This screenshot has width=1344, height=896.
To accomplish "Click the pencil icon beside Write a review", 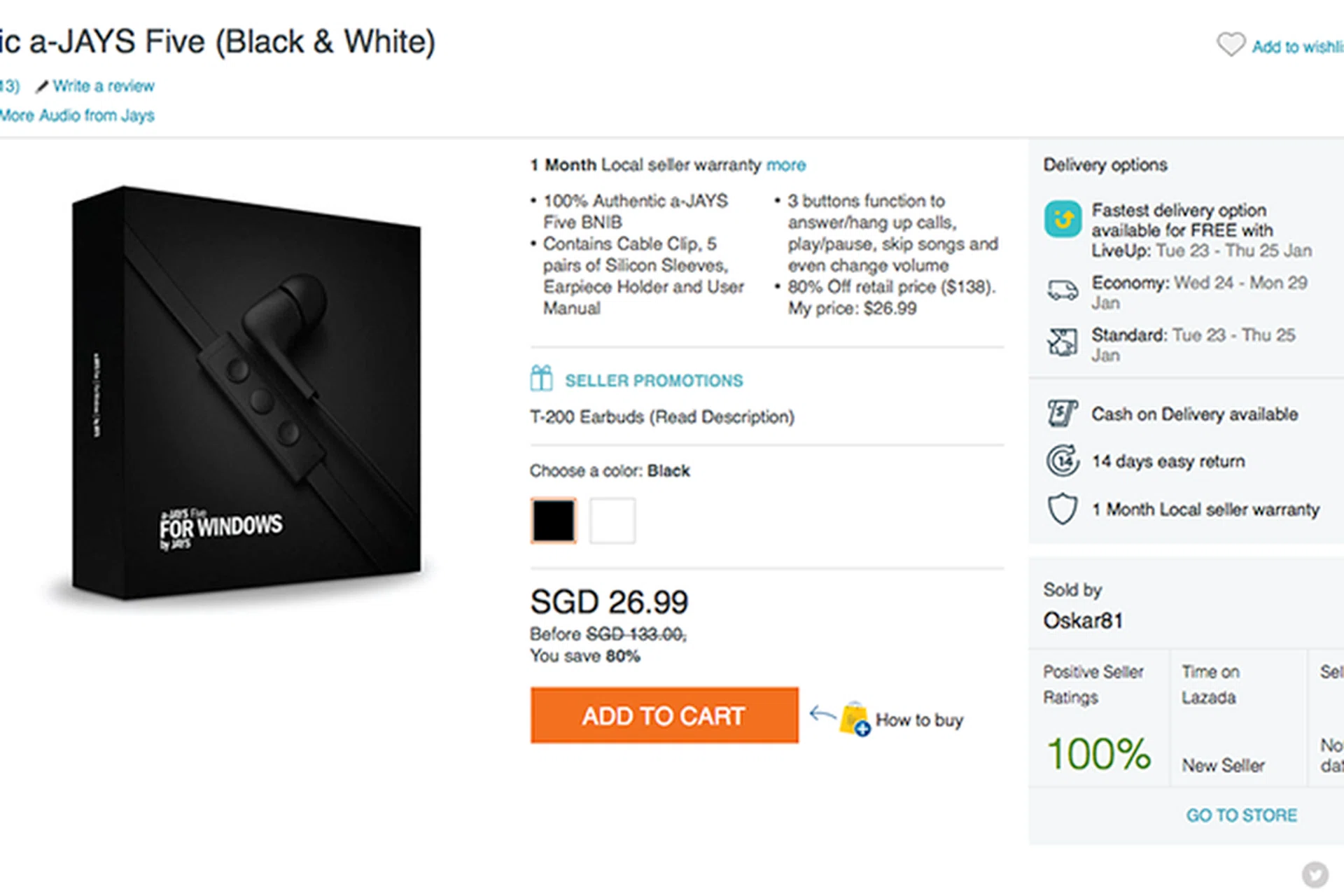I will 42,86.
